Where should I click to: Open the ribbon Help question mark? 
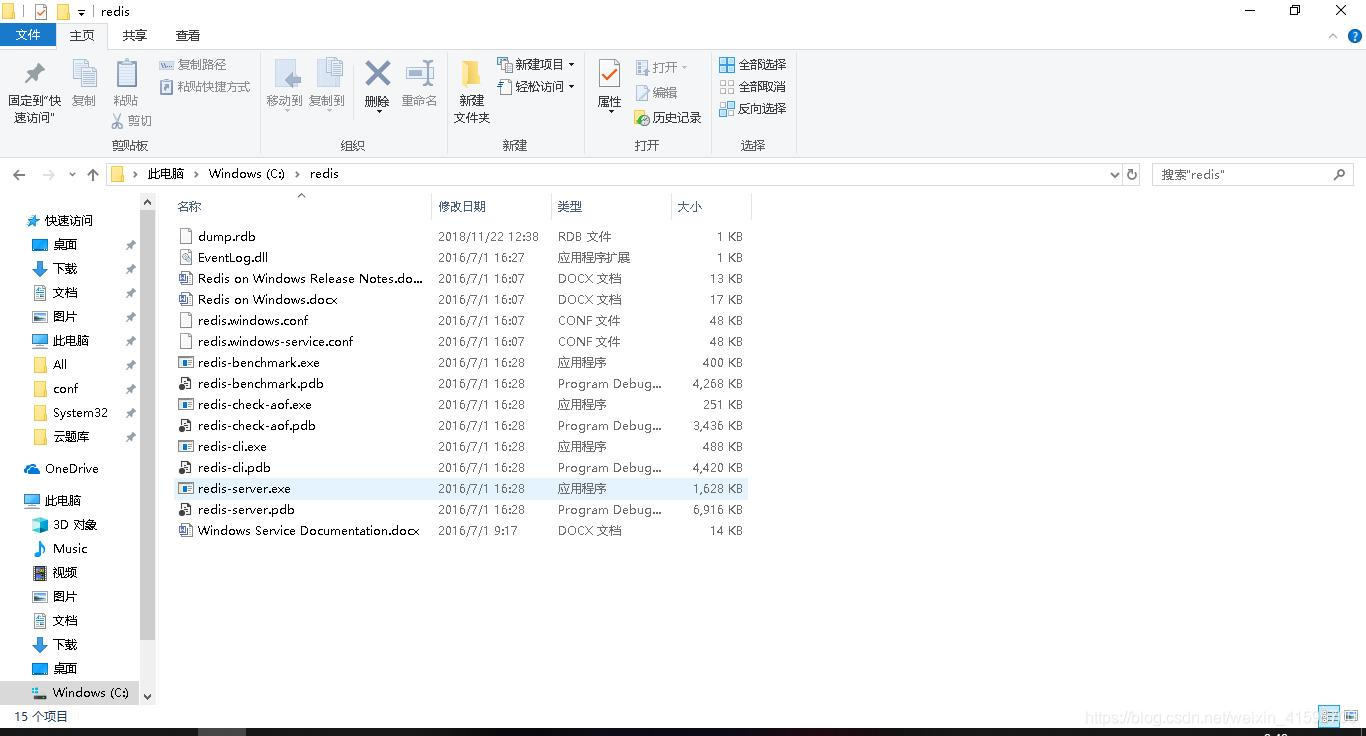[x=1355, y=36]
